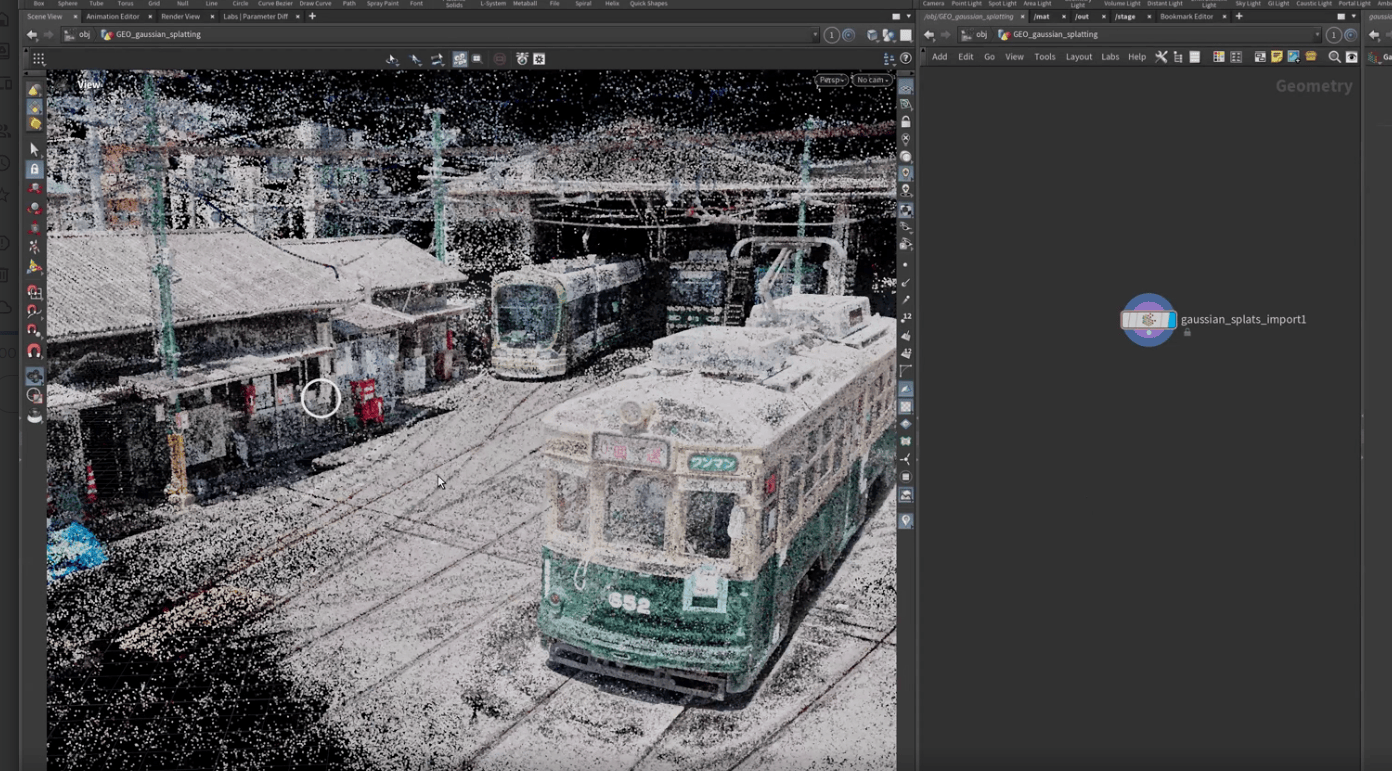Add a sticky note in the network editor

[x=1277, y=57]
